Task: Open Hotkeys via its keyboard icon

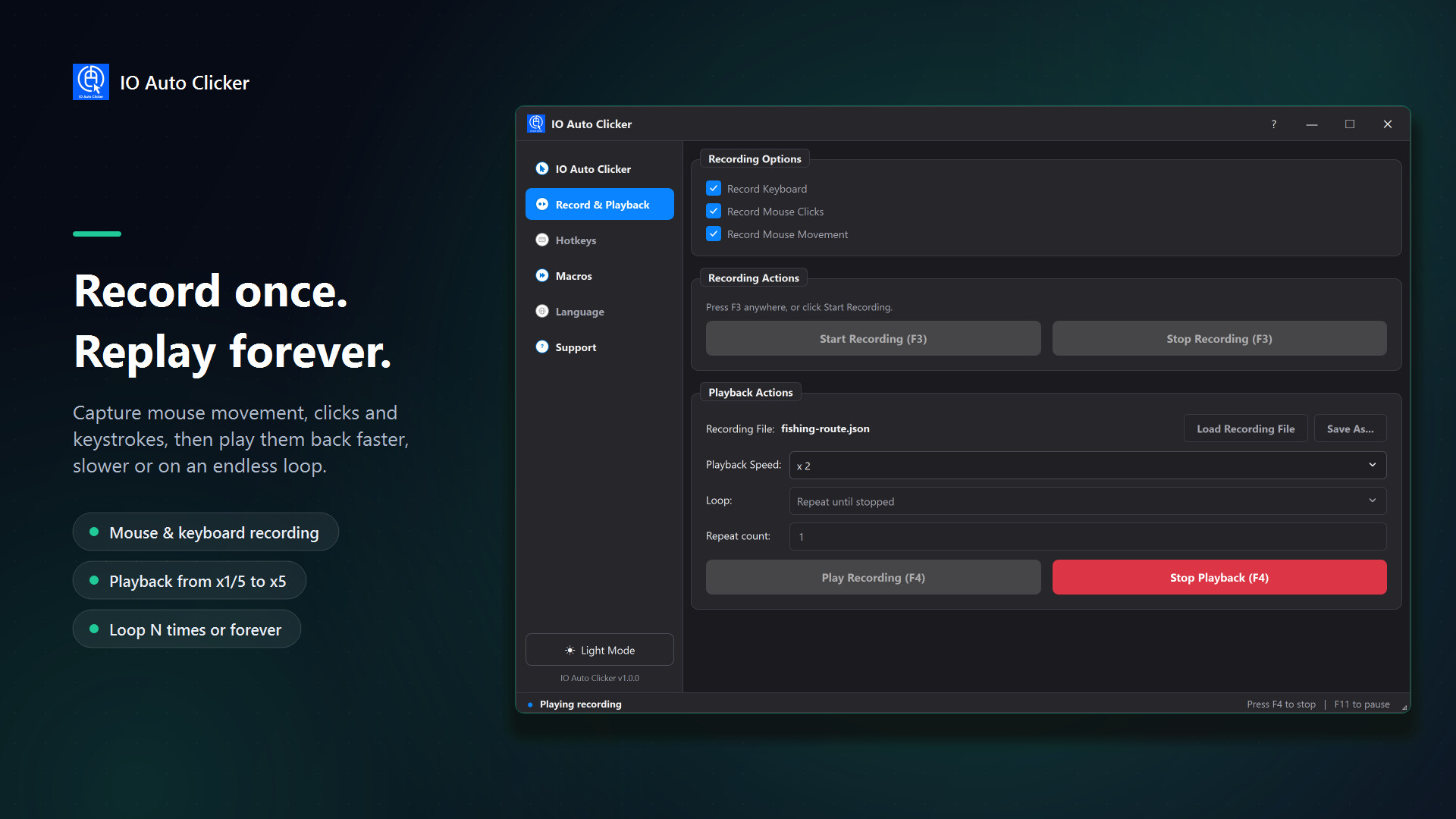Action: [x=541, y=240]
